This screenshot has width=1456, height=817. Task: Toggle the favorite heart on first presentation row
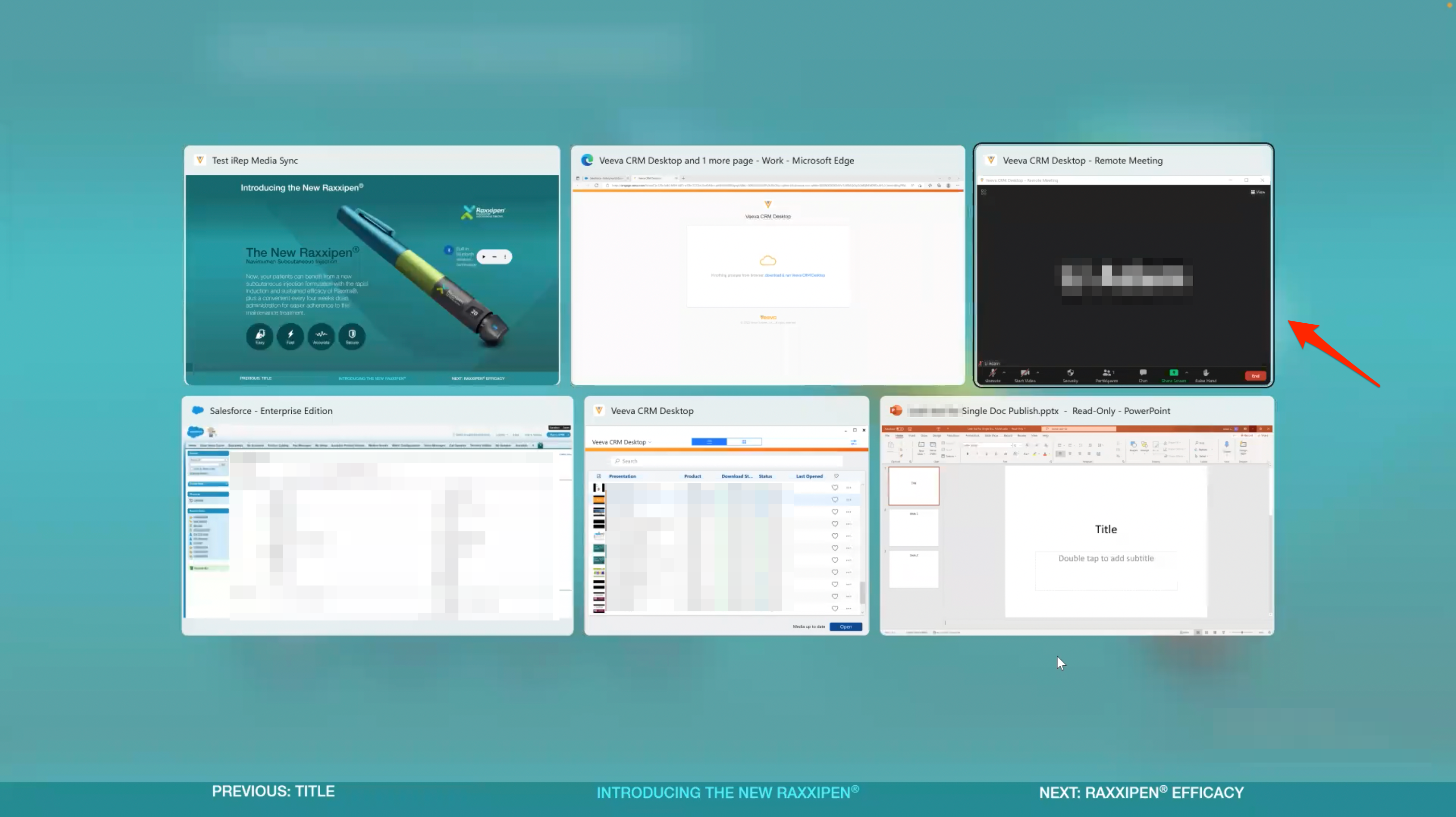coord(835,488)
